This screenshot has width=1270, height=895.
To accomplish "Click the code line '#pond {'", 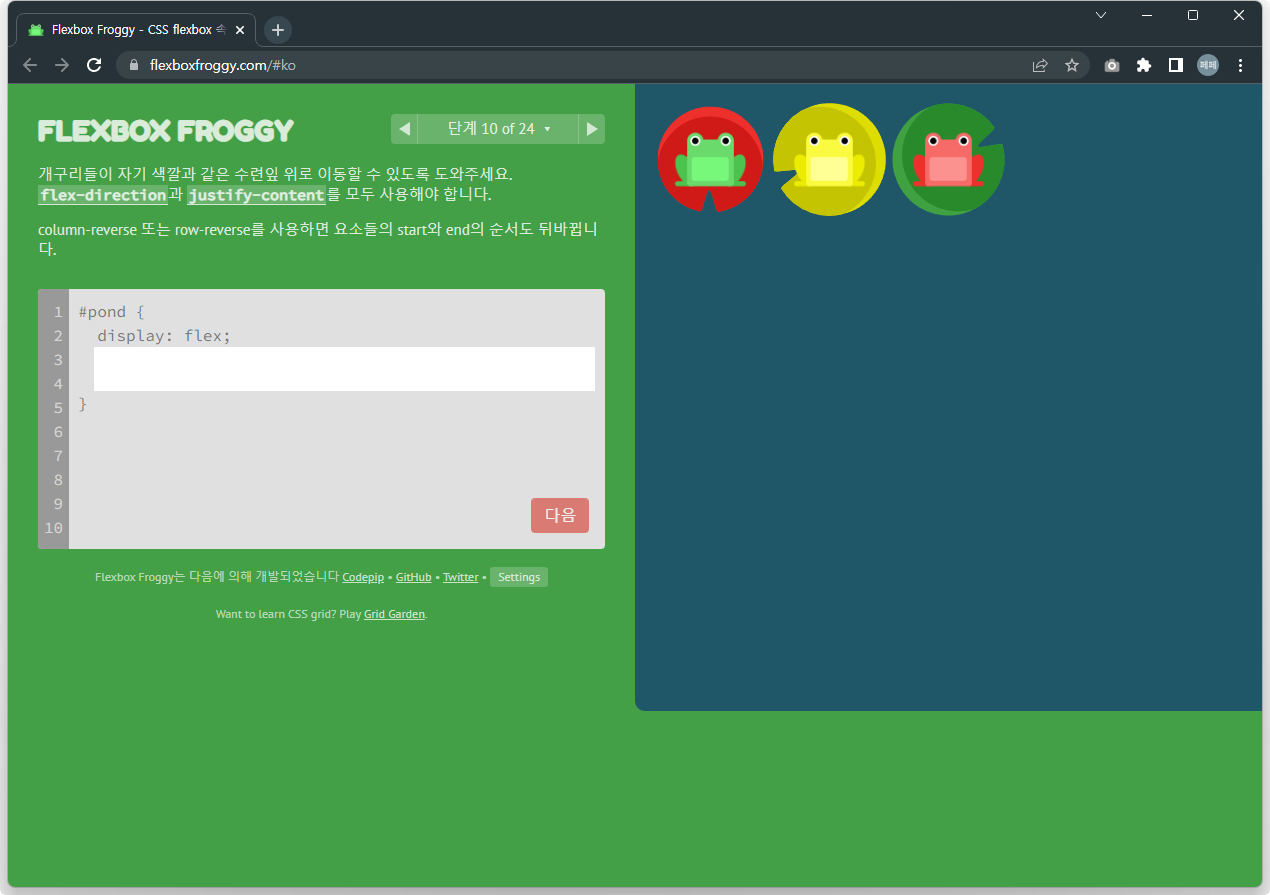I will pos(112,312).
